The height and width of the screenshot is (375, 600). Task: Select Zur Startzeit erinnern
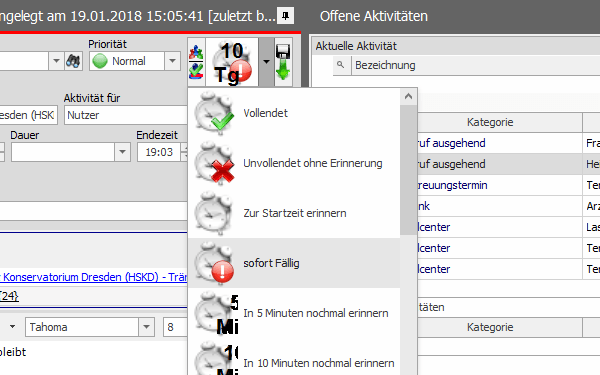click(294, 213)
